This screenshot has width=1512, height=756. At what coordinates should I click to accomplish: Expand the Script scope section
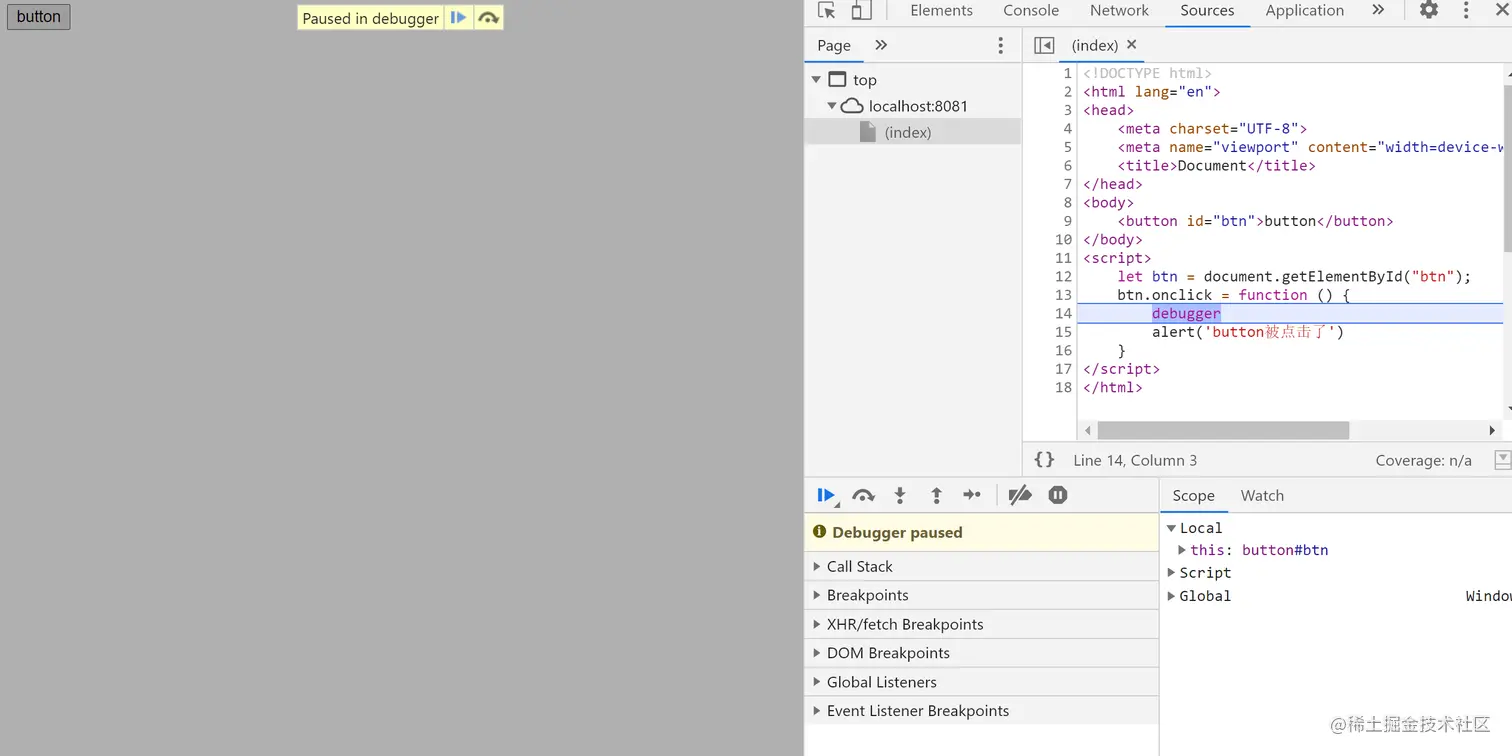(x=1171, y=573)
